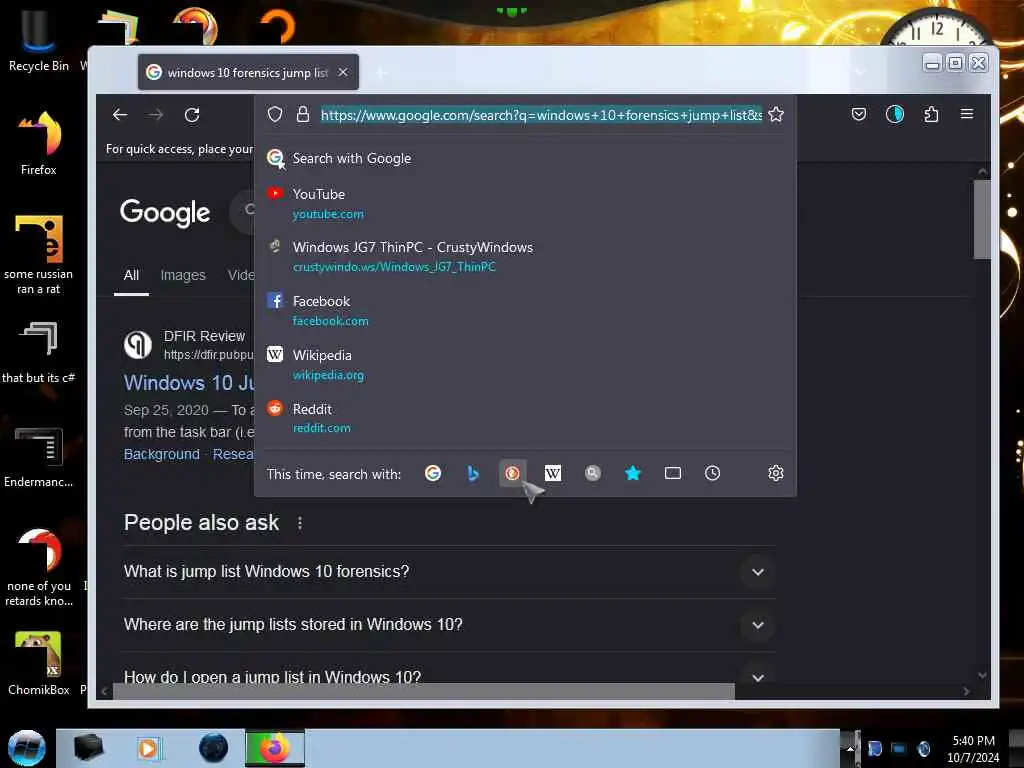Viewport: 1024px width, 768px height.
Task: Search history with the clock icon
Action: tap(712, 473)
